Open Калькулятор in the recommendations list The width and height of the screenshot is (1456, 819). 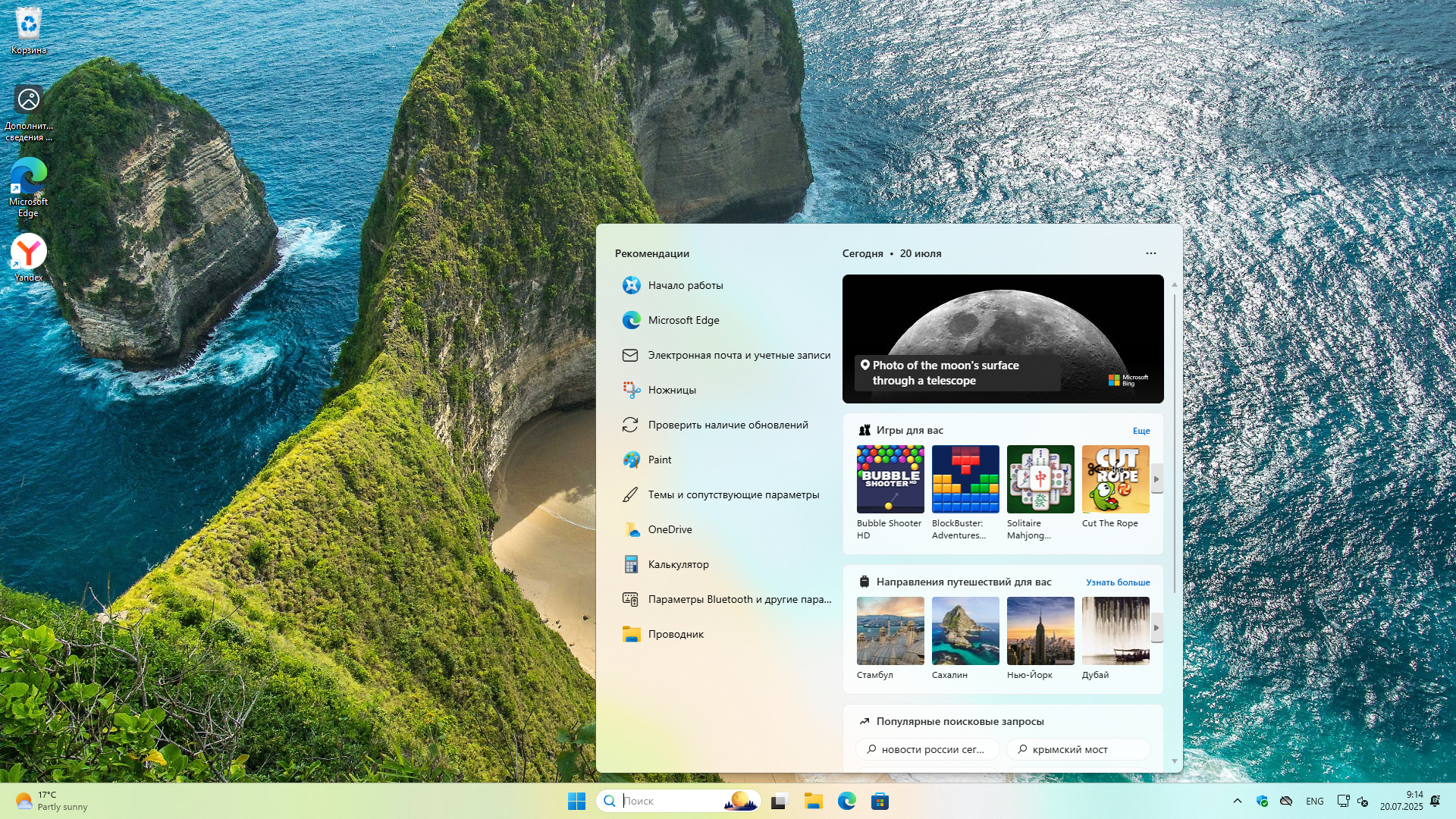point(677,564)
